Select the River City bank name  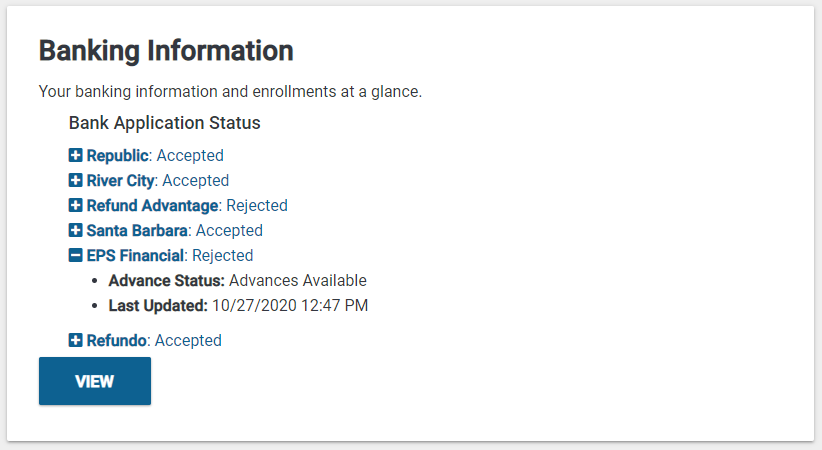click(x=120, y=181)
